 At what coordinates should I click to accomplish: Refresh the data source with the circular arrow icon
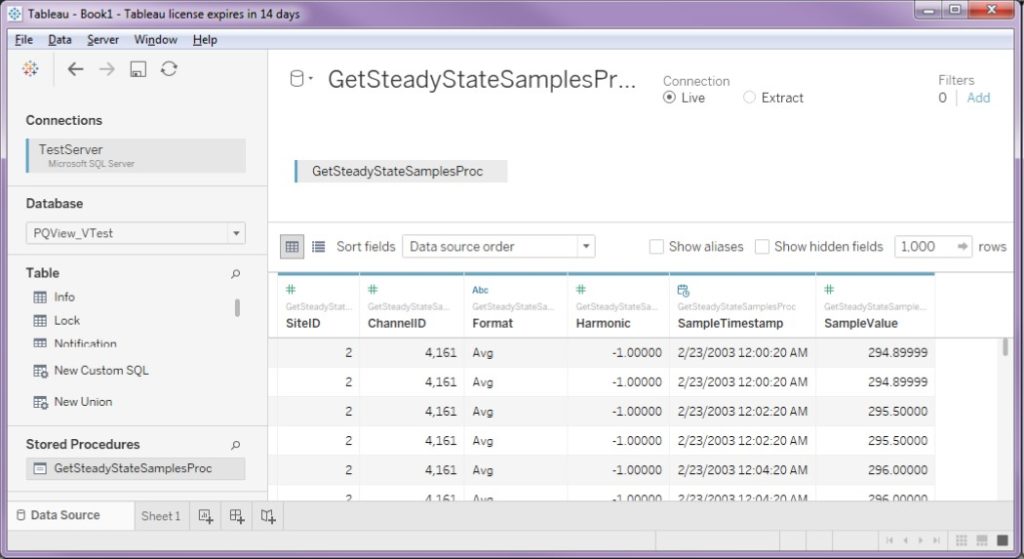[x=169, y=69]
